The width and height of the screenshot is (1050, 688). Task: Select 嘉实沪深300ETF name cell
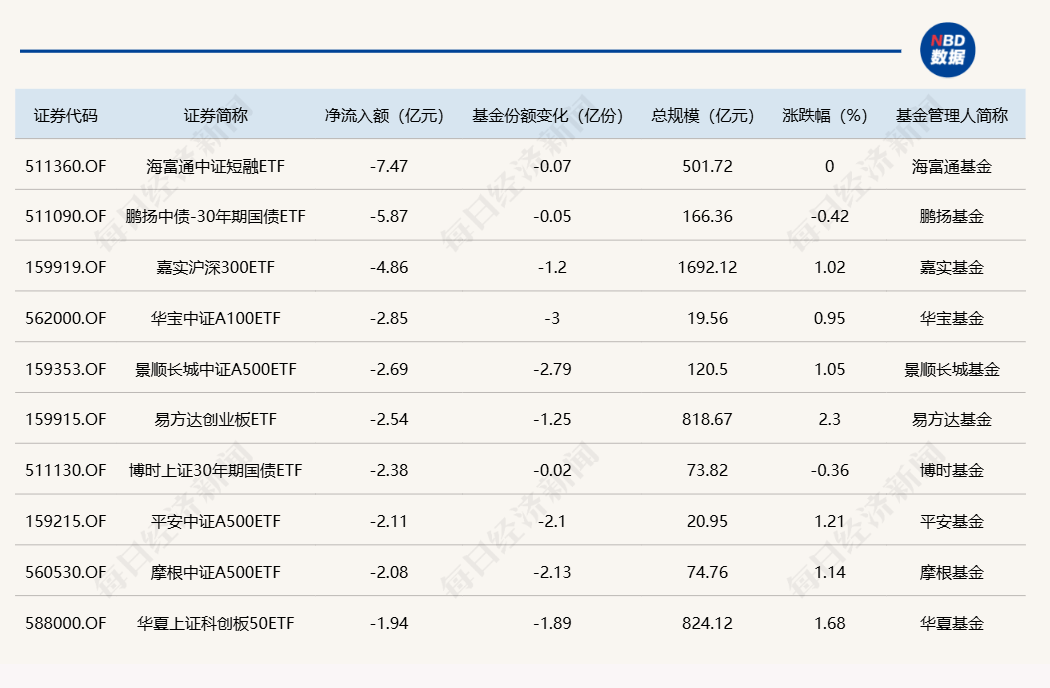click(x=216, y=267)
